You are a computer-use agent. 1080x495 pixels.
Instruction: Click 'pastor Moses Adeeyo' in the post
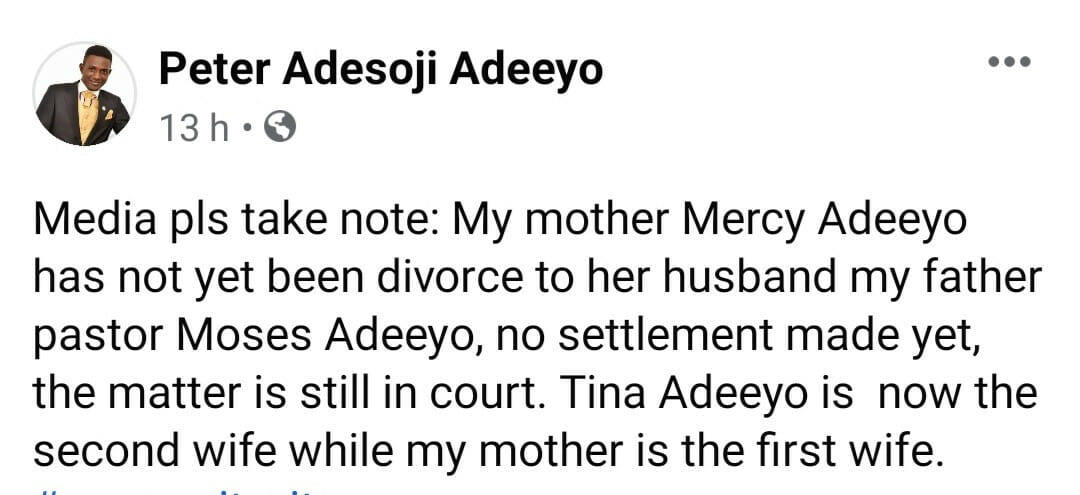[x=266, y=335]
